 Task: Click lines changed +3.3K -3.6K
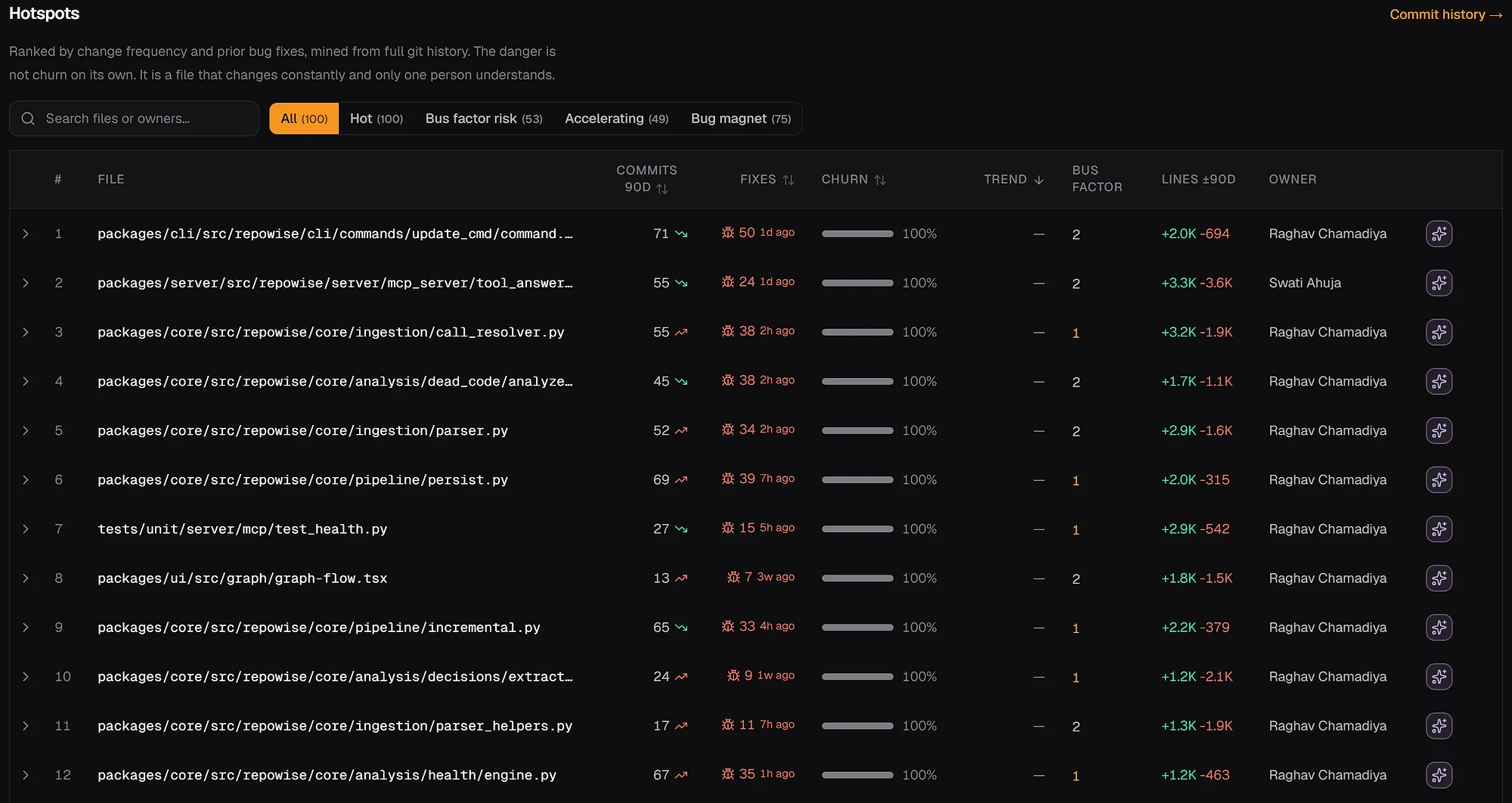(x=1197, y=283)
